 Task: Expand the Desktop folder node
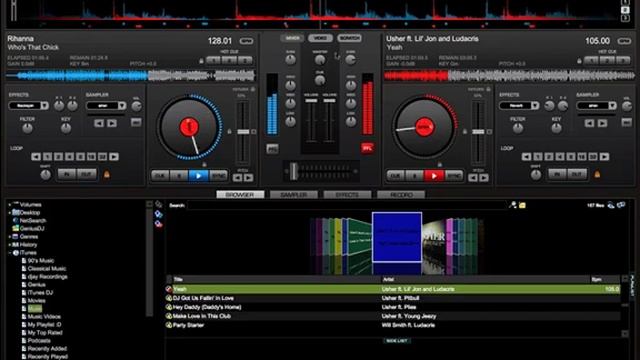tap(10, 213)
